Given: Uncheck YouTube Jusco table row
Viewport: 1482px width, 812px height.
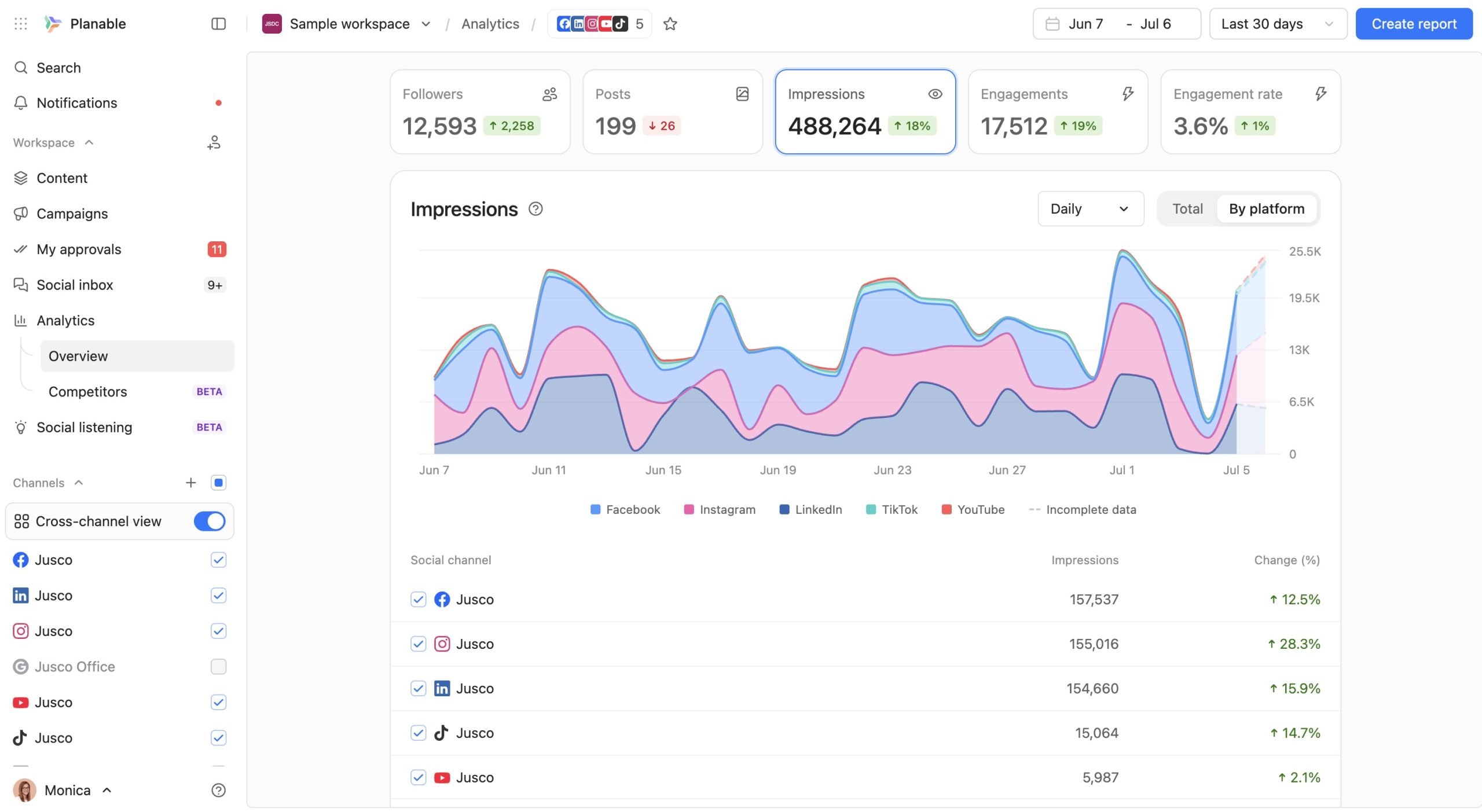Looking at the screenshot, I should point(418,777).
